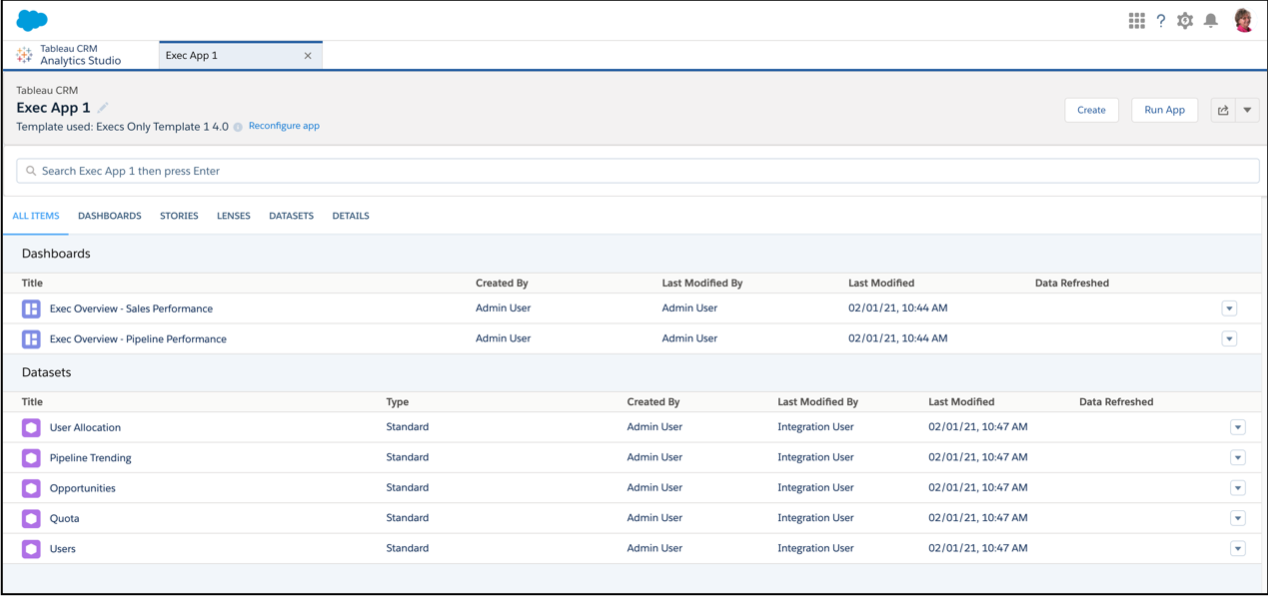Open the Help question mark icon
The image size is (1268, 596).
click(1161, 20)
